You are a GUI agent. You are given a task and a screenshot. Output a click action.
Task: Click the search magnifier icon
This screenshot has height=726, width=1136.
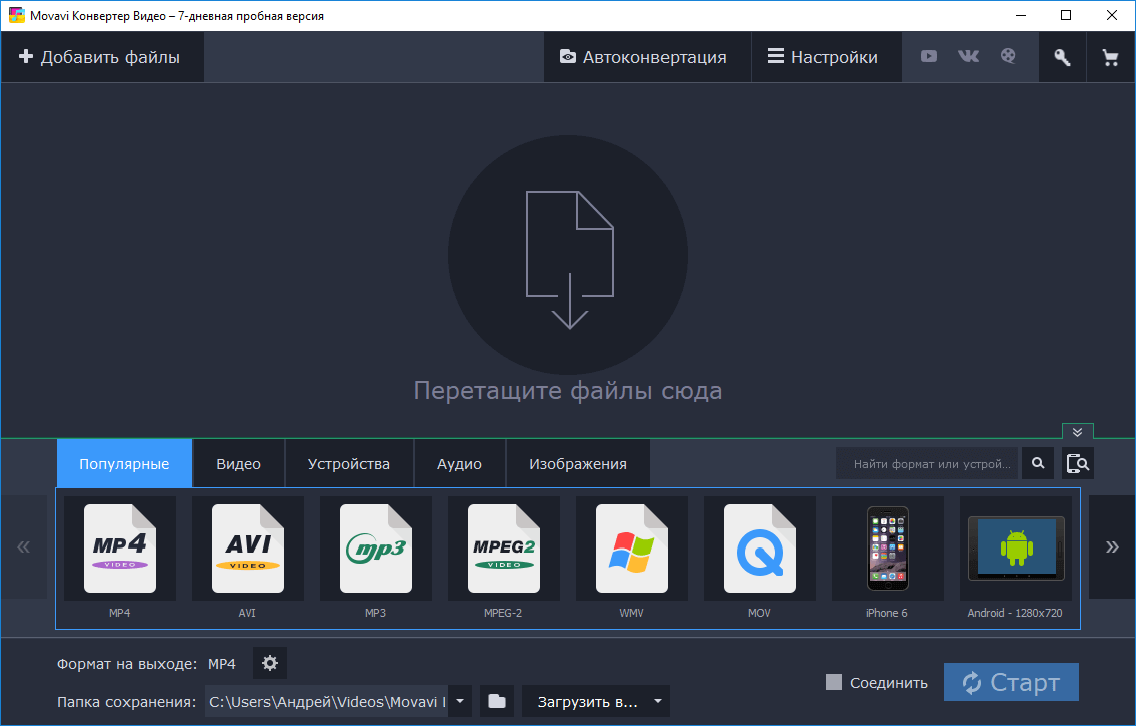(x=1037, y=463)
